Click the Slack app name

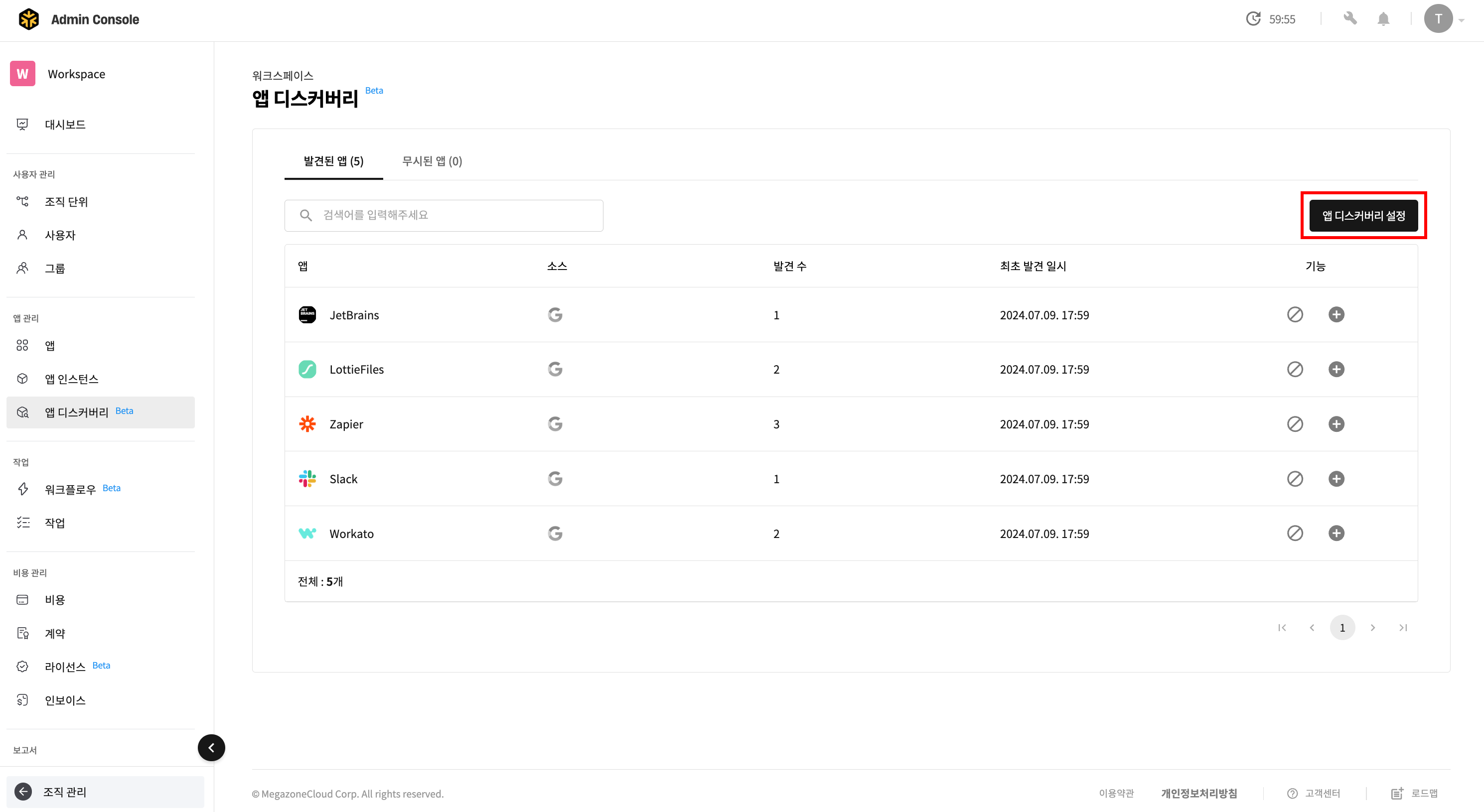click(x=343, y=479)
